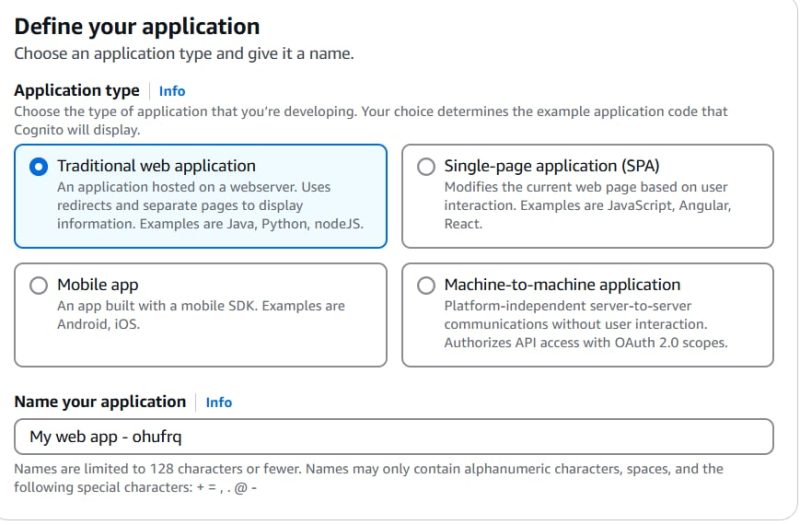The height and width of the screenshot is (525, 800).
Task: Click description 'An application hosted on a webserver'
Action: pos(210,206)
